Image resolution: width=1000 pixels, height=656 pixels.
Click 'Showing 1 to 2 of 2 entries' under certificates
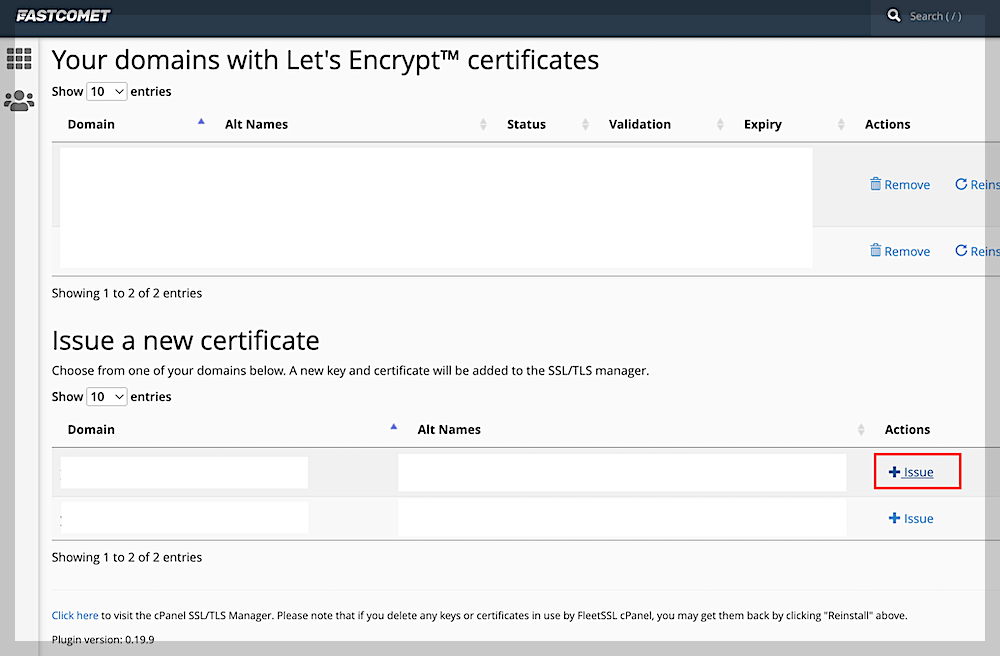click(x=127, y=293)
